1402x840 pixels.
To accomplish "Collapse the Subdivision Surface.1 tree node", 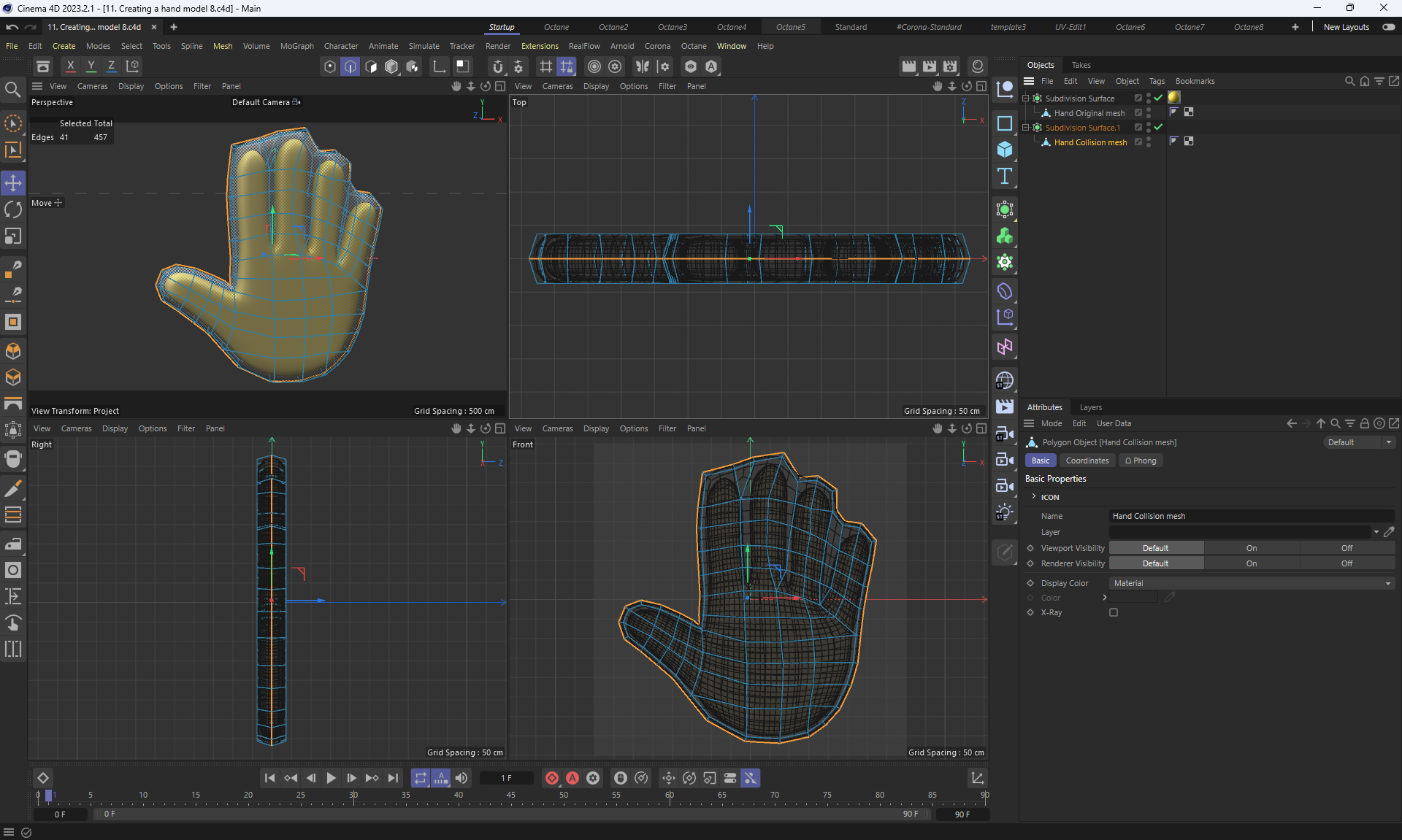I will 1026,127.
